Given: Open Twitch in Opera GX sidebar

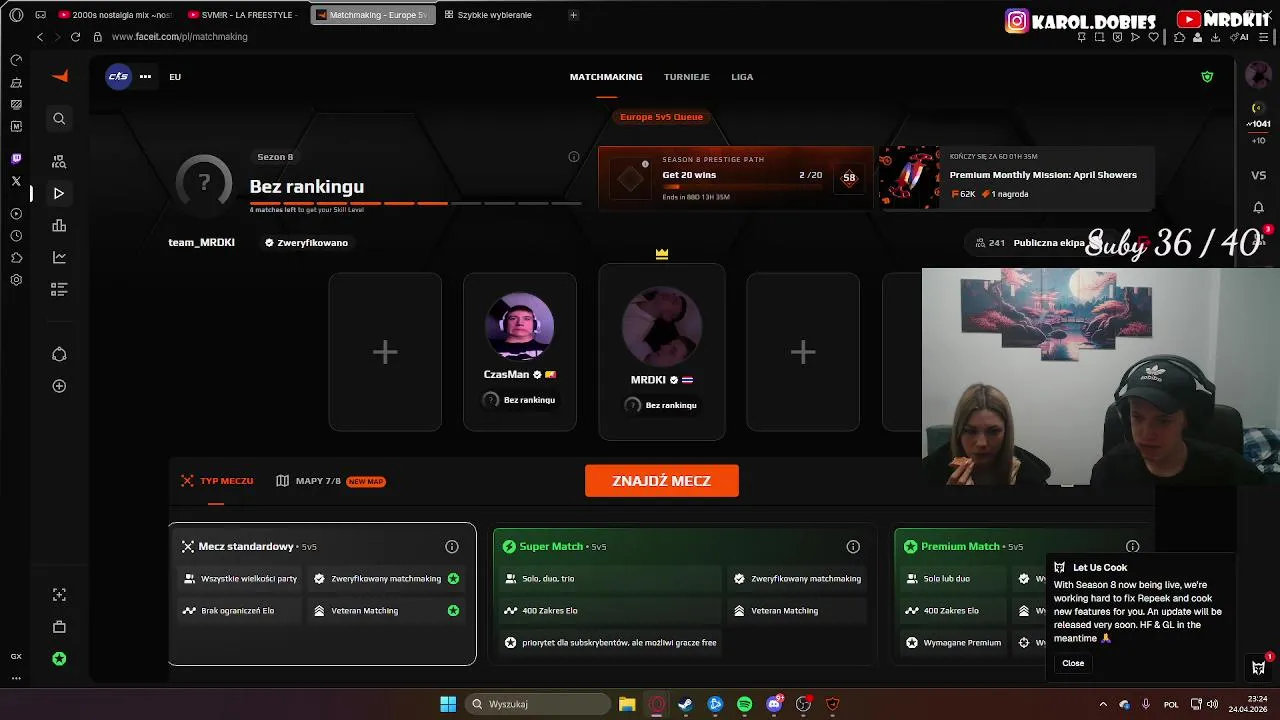Looking at the screenshot, I should 16,159.
